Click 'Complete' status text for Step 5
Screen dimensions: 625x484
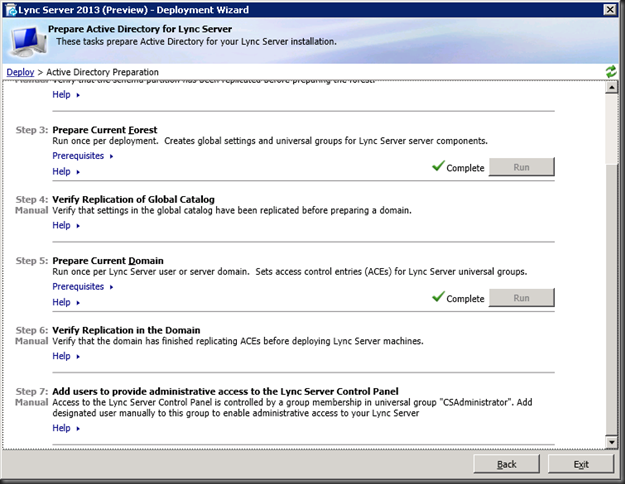click(x=465, y=299)
